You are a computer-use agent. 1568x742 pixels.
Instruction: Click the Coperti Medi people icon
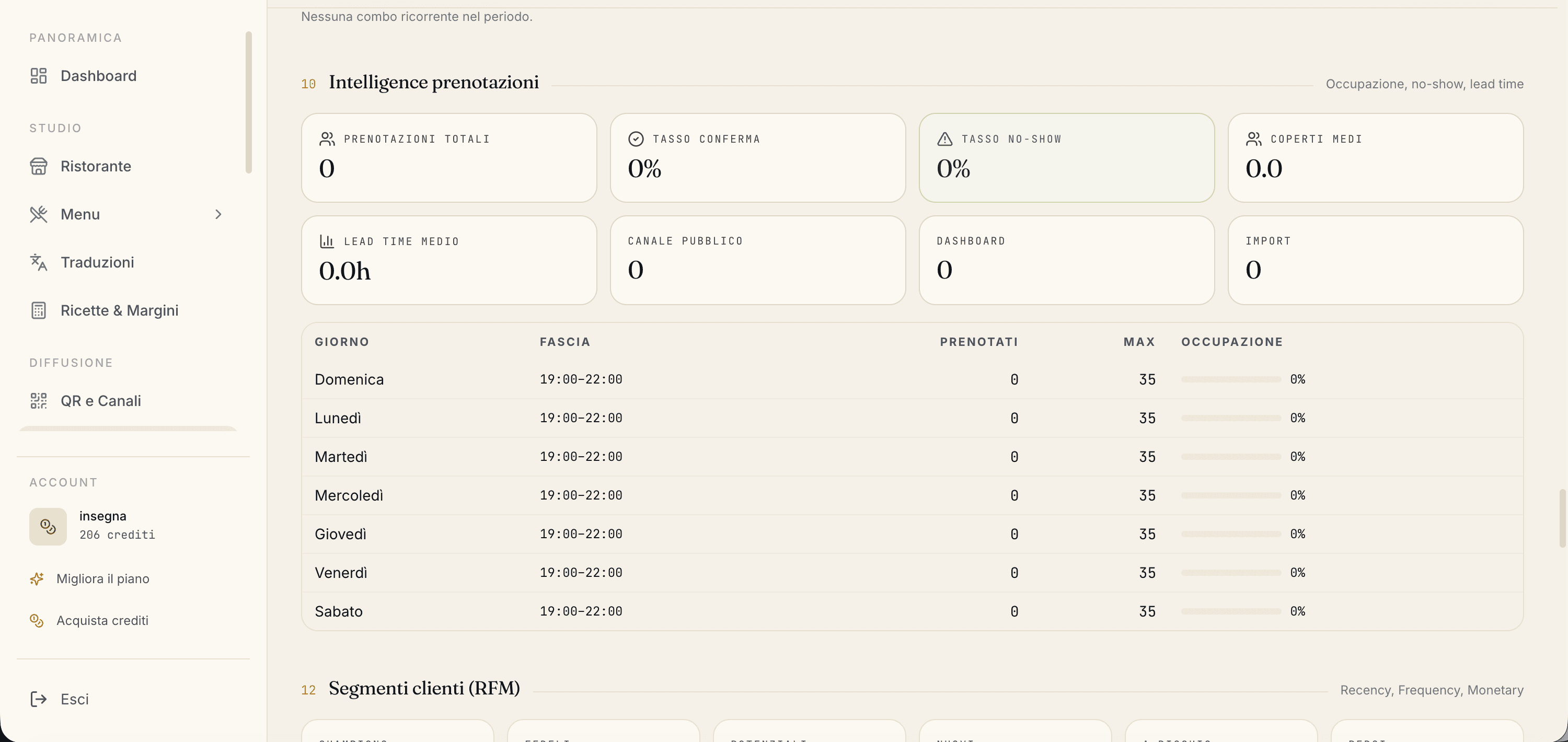pyautogui.click(x=1253, y=139)
